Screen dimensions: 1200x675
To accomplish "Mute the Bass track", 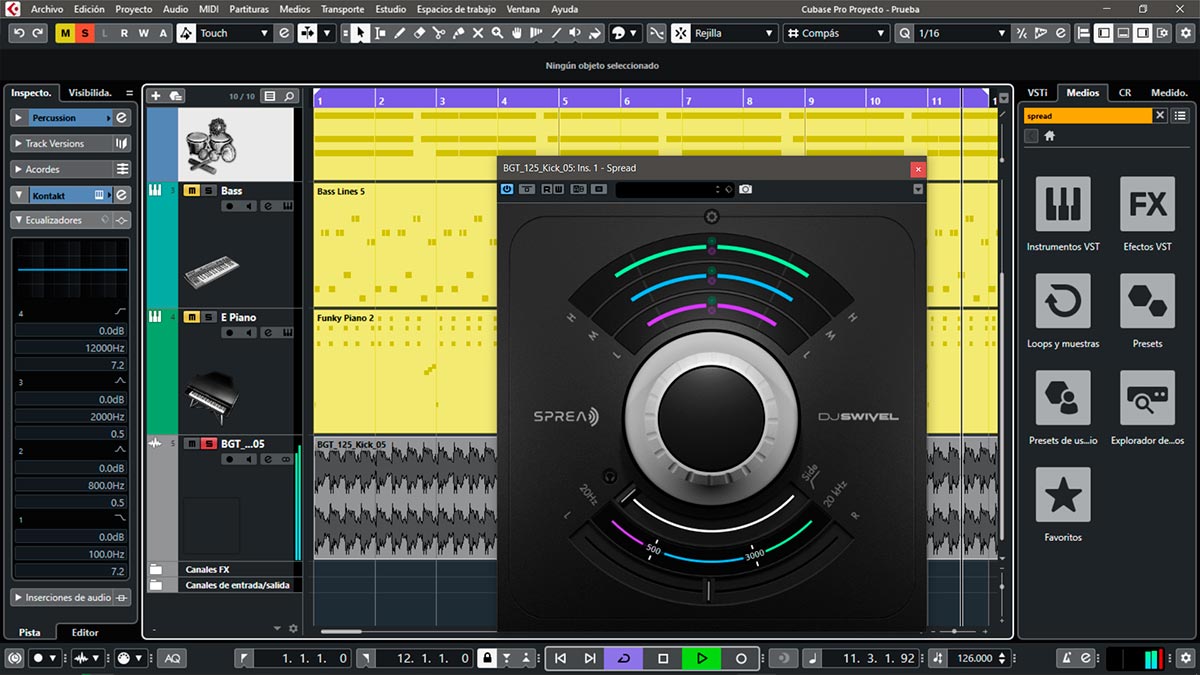I will [x=191, y=190].
